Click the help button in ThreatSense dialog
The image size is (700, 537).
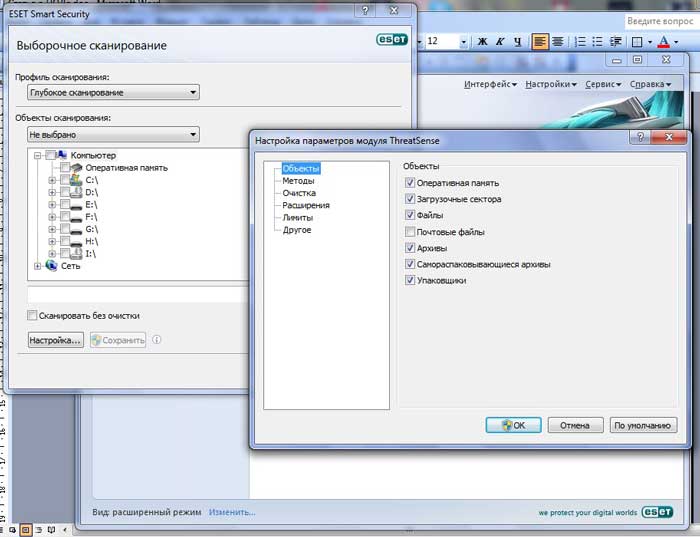tap(640, 137)
